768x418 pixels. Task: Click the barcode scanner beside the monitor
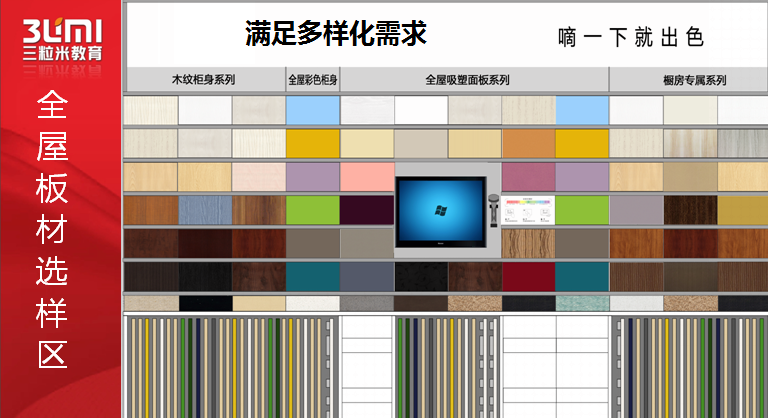[x=492, y=210]
